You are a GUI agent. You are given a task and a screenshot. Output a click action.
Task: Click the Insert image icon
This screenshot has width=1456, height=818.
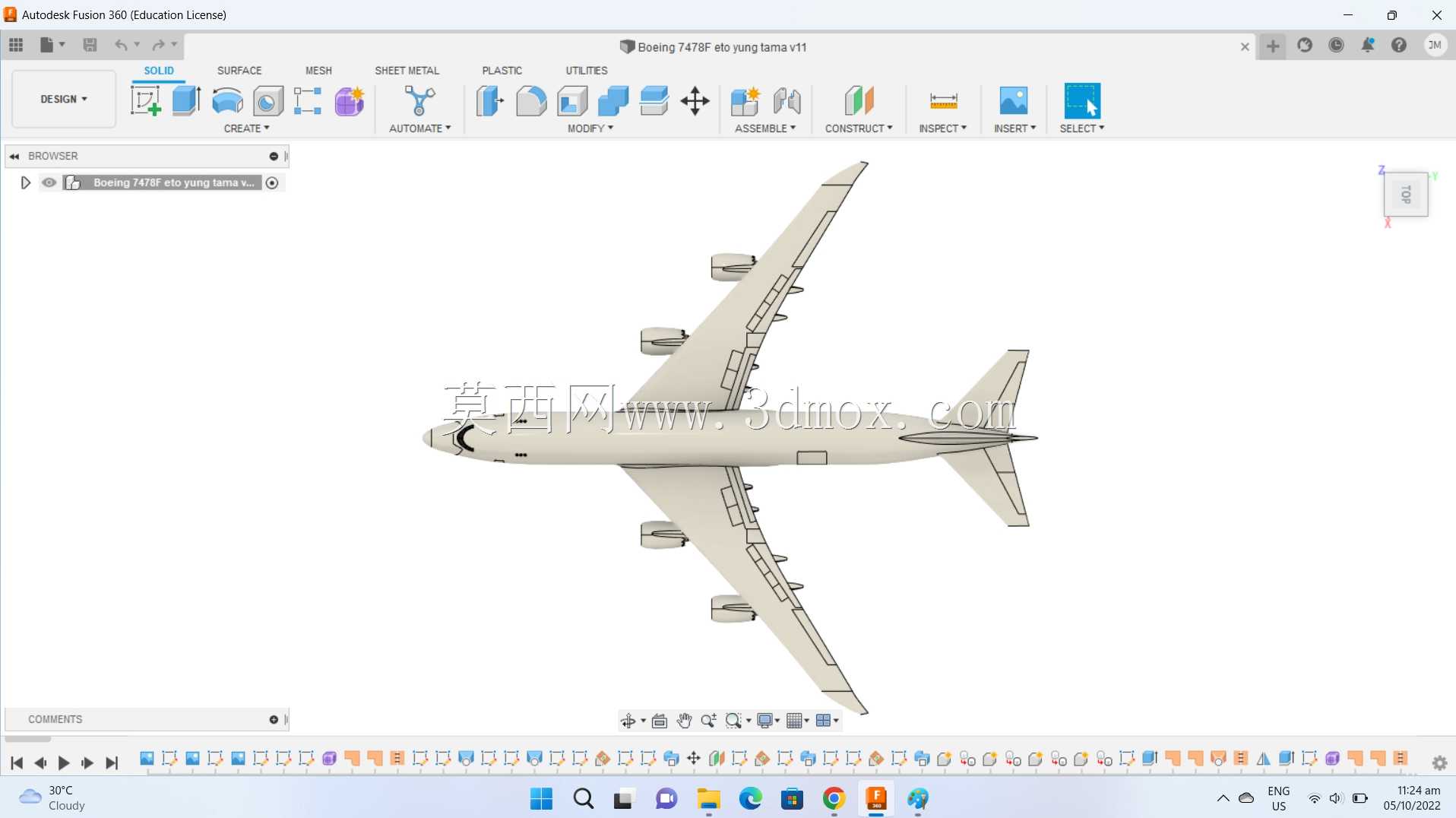pos(1014,100)
